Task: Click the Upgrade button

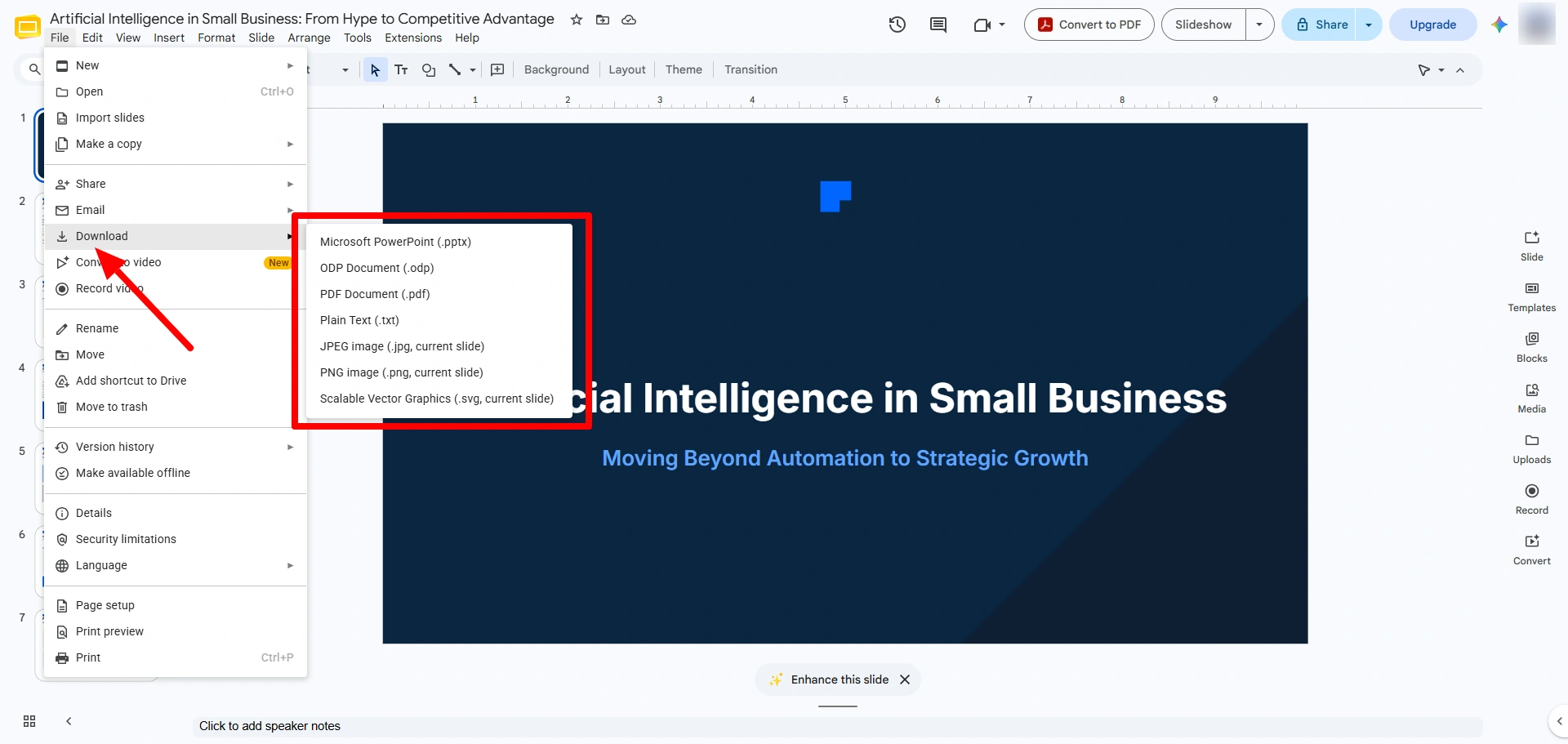Action: (1432, 25)
